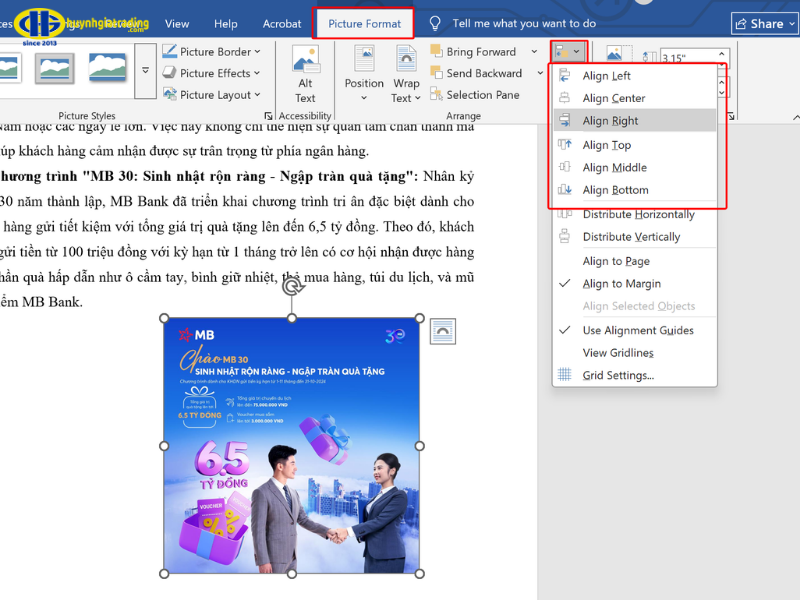Screen dimensions: 800x600
Task: Select Distribute Horizontally
Action: pyautogui.click(x=635, y=214)
